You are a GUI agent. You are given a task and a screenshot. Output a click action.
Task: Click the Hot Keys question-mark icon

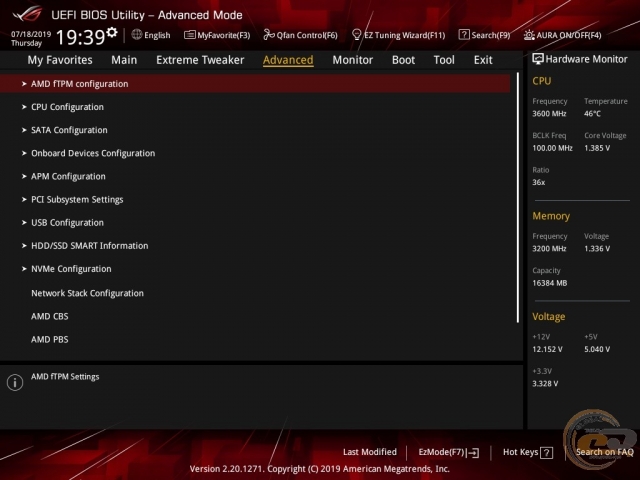tap(546, 453)
